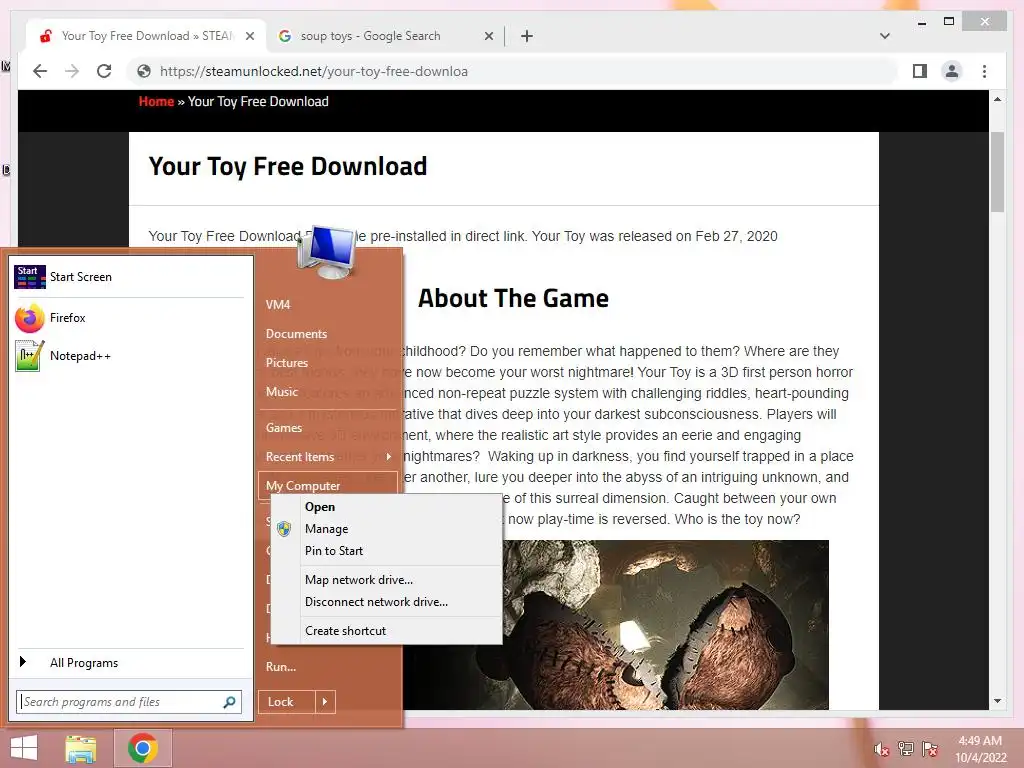Click the page scrollbar up arrow

pos(997,99)
